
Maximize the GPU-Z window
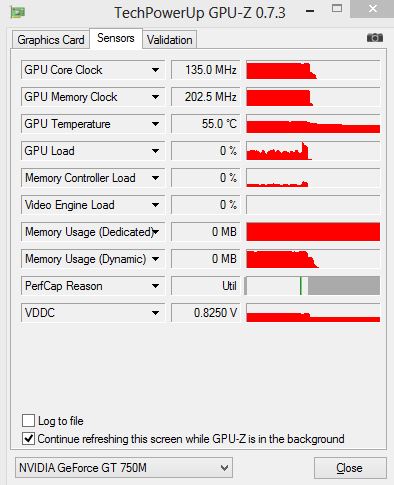(x=337, y=9)
